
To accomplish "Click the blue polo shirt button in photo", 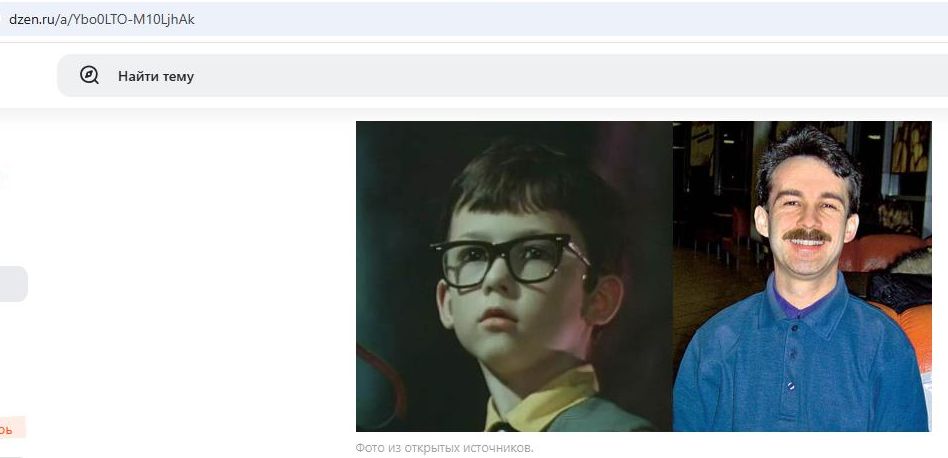I will (789, 385).
